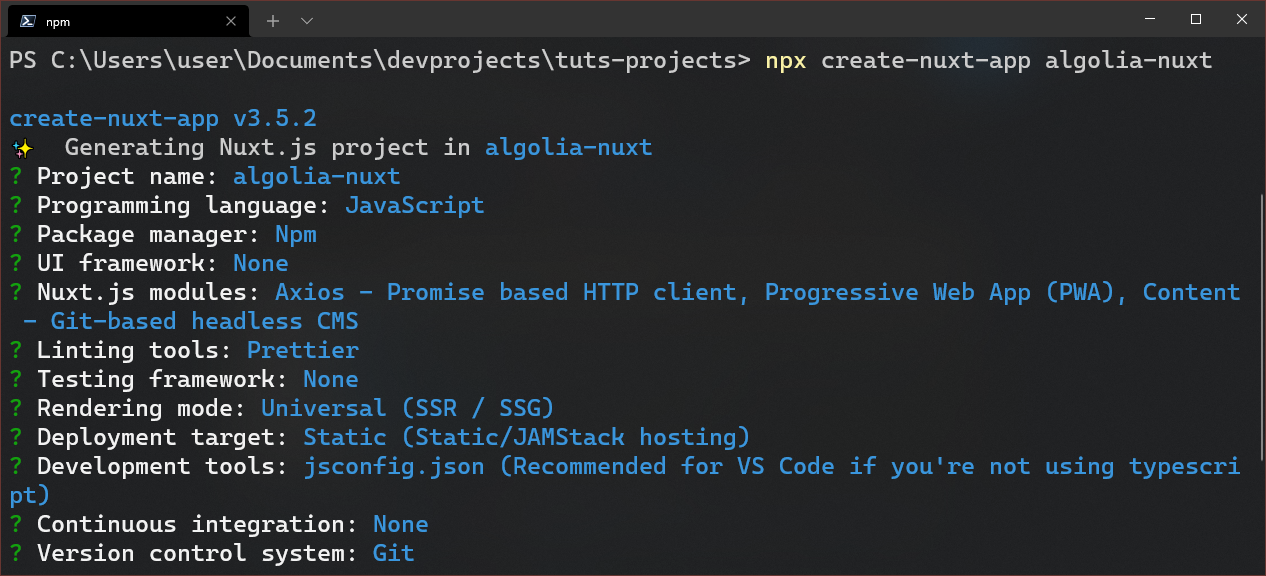Viewport: 1266px width, 576px height.
Task: Expand profile options via the down arrow
Action: coord(306,20)
